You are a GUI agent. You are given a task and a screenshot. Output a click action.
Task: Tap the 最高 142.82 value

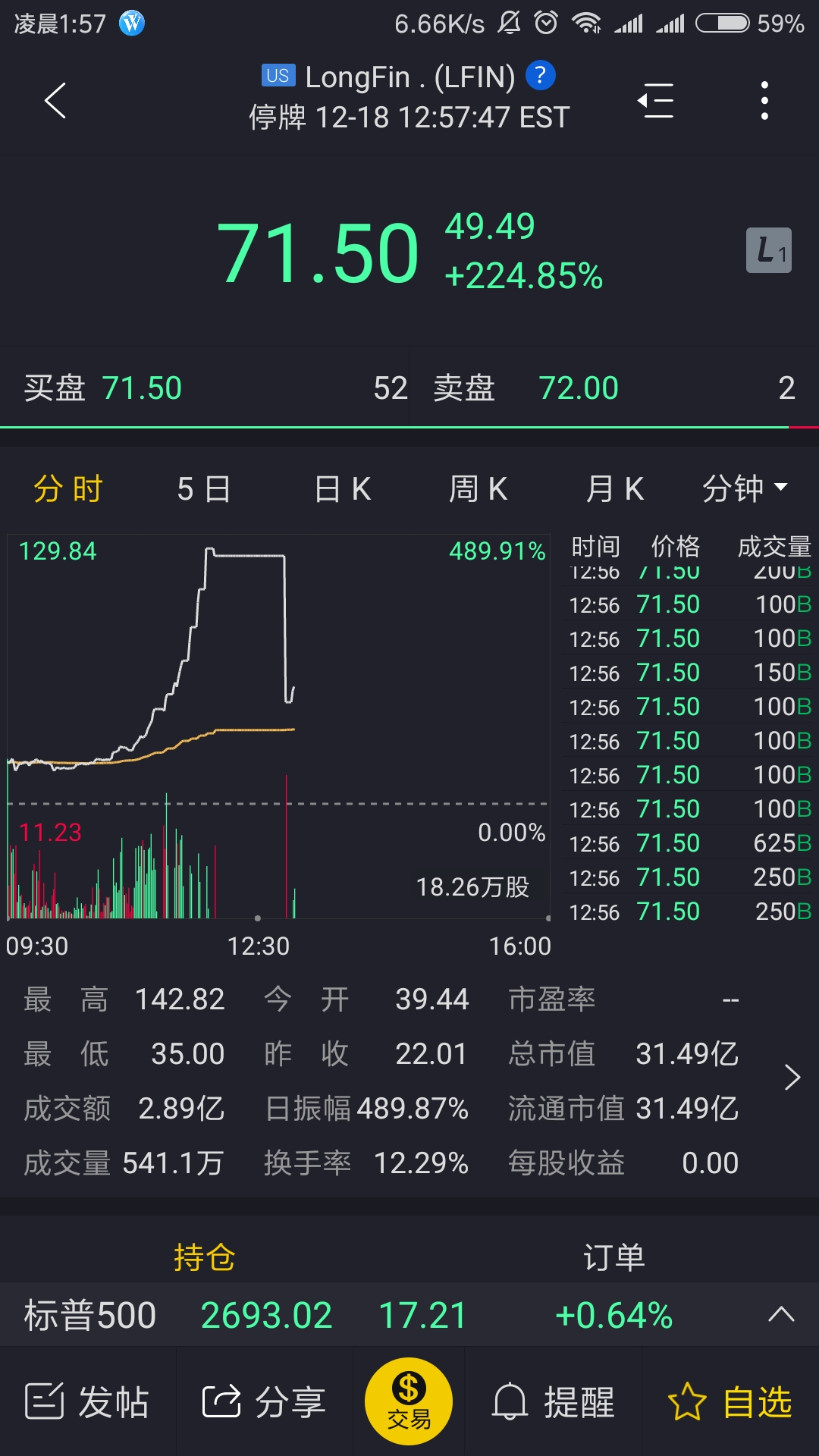[180, 999]
